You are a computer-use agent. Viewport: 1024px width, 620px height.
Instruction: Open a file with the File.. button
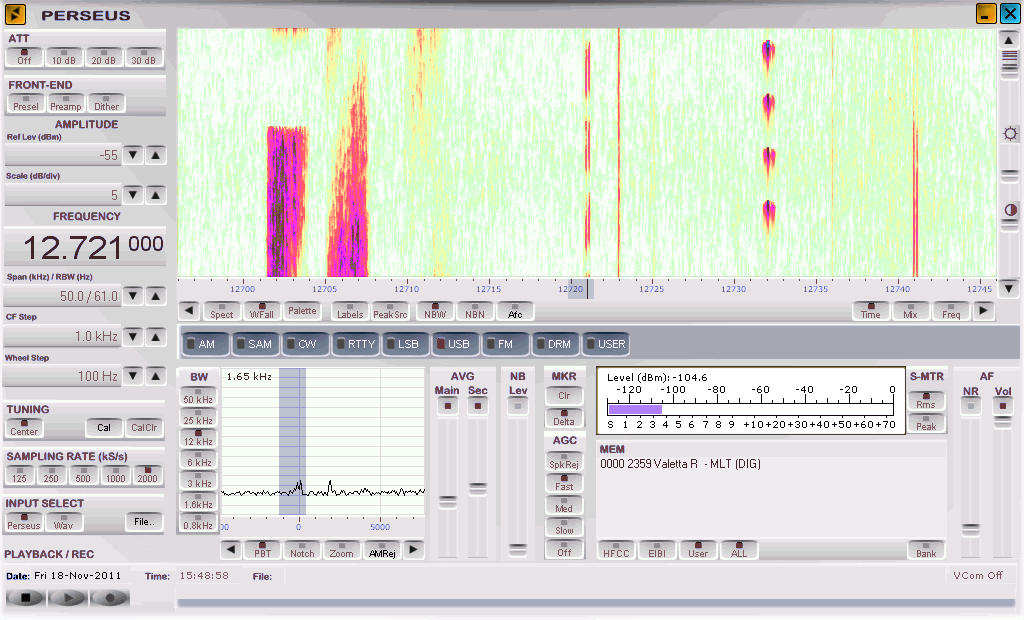(144, 522)
